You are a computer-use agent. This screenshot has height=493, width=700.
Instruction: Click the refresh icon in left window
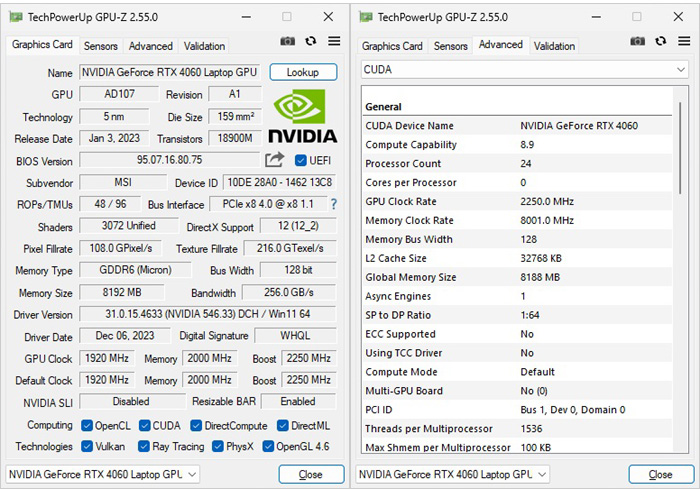[x=311, y=41]
